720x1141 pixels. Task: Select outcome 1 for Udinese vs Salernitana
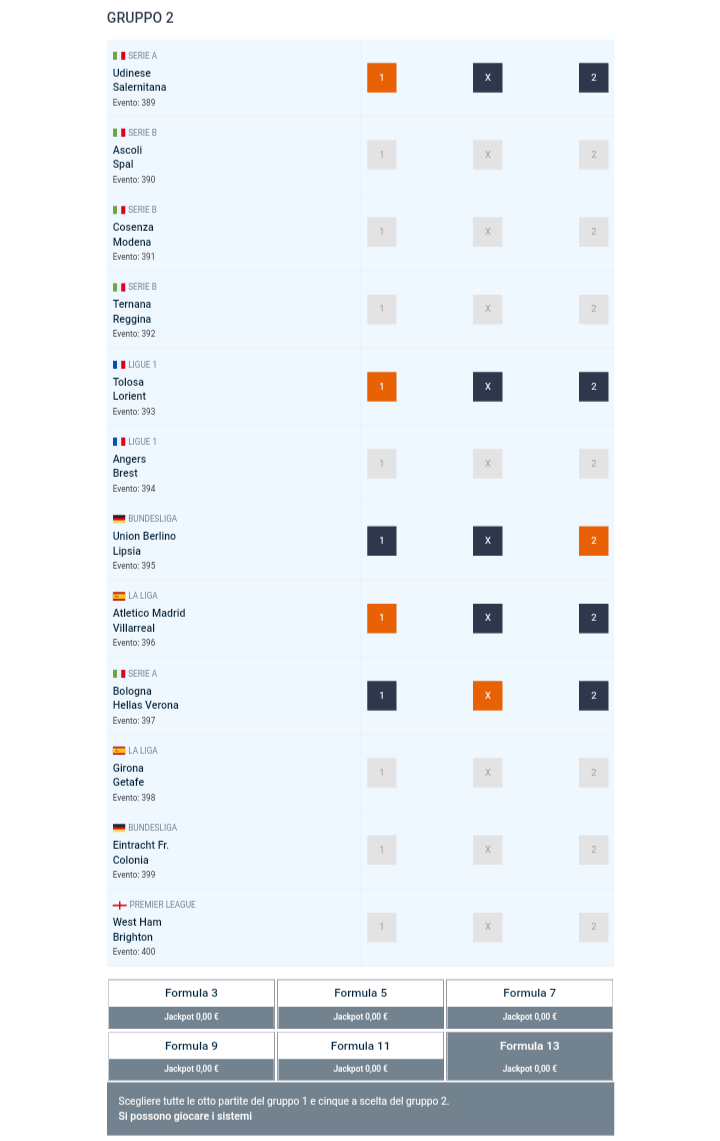click(x=382, y=78)
